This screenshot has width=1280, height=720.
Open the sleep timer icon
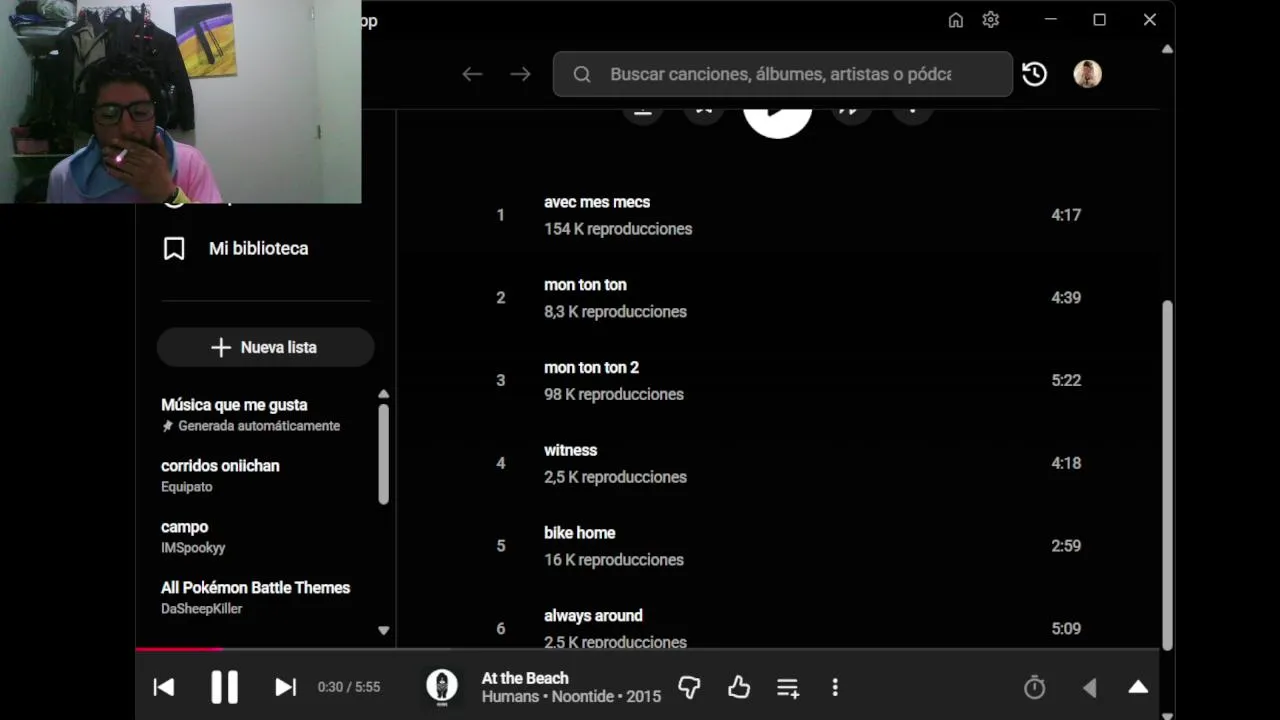pos(1035,687)
